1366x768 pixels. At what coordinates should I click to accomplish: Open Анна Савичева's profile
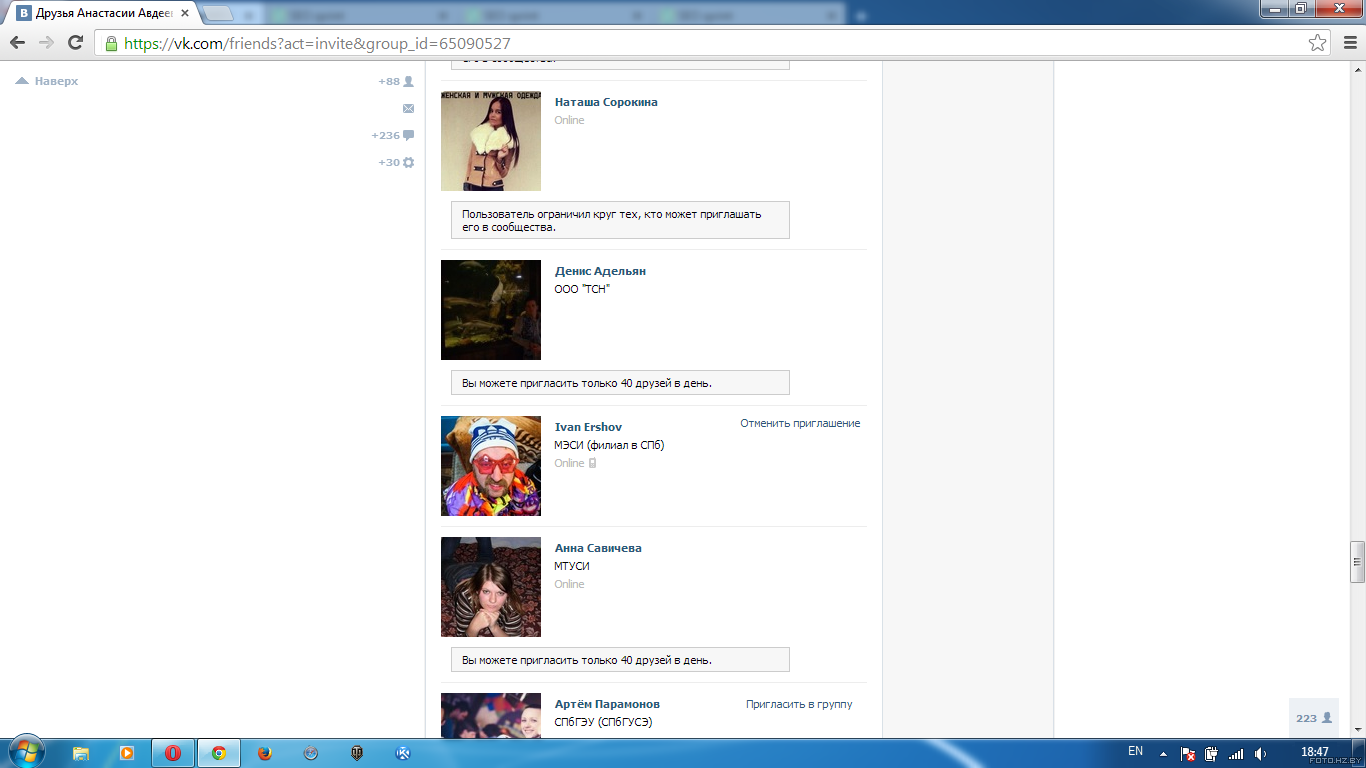pos(598,548)
